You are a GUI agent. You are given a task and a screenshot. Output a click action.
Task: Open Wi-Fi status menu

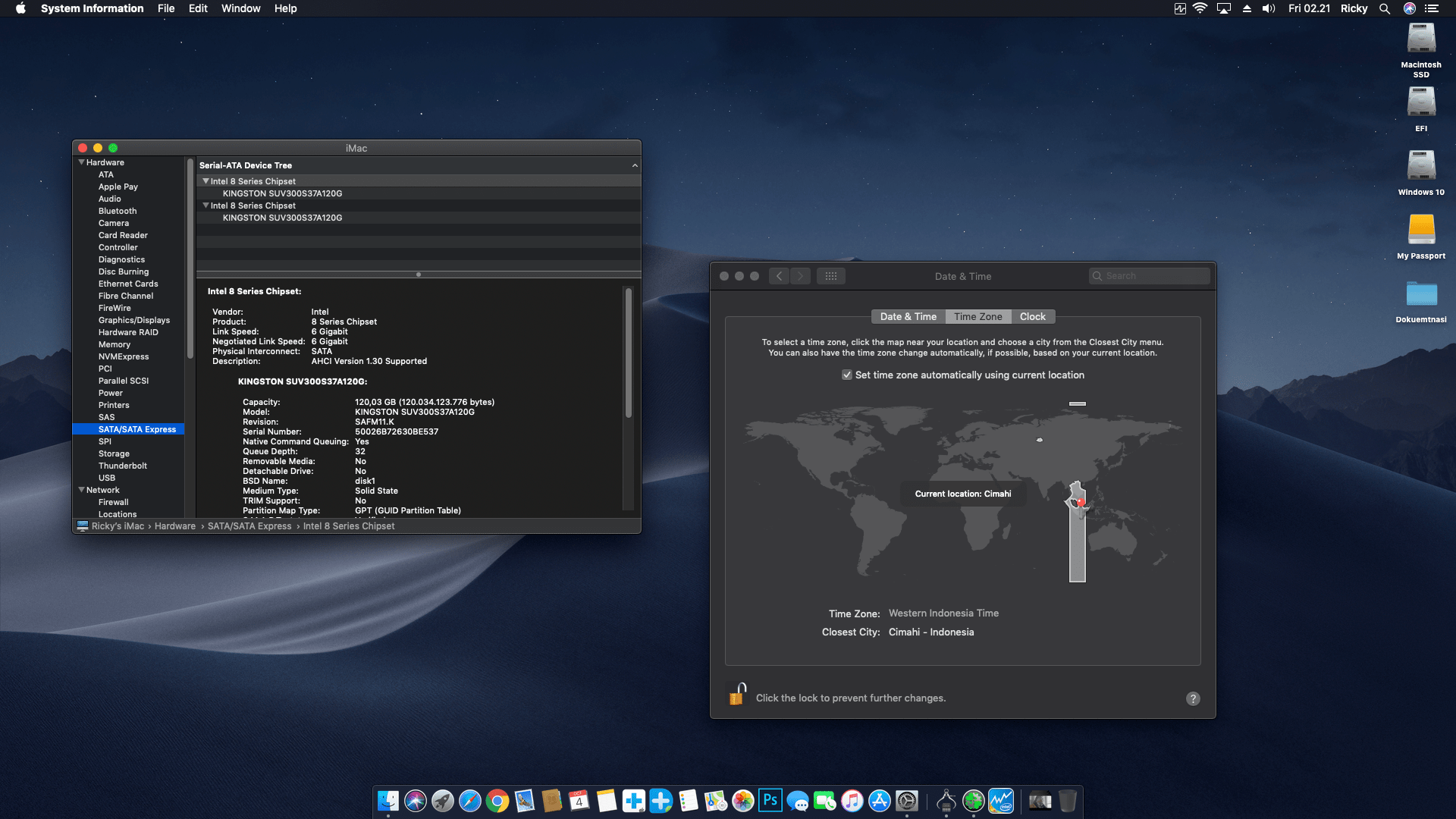[x=1200, y=8]
